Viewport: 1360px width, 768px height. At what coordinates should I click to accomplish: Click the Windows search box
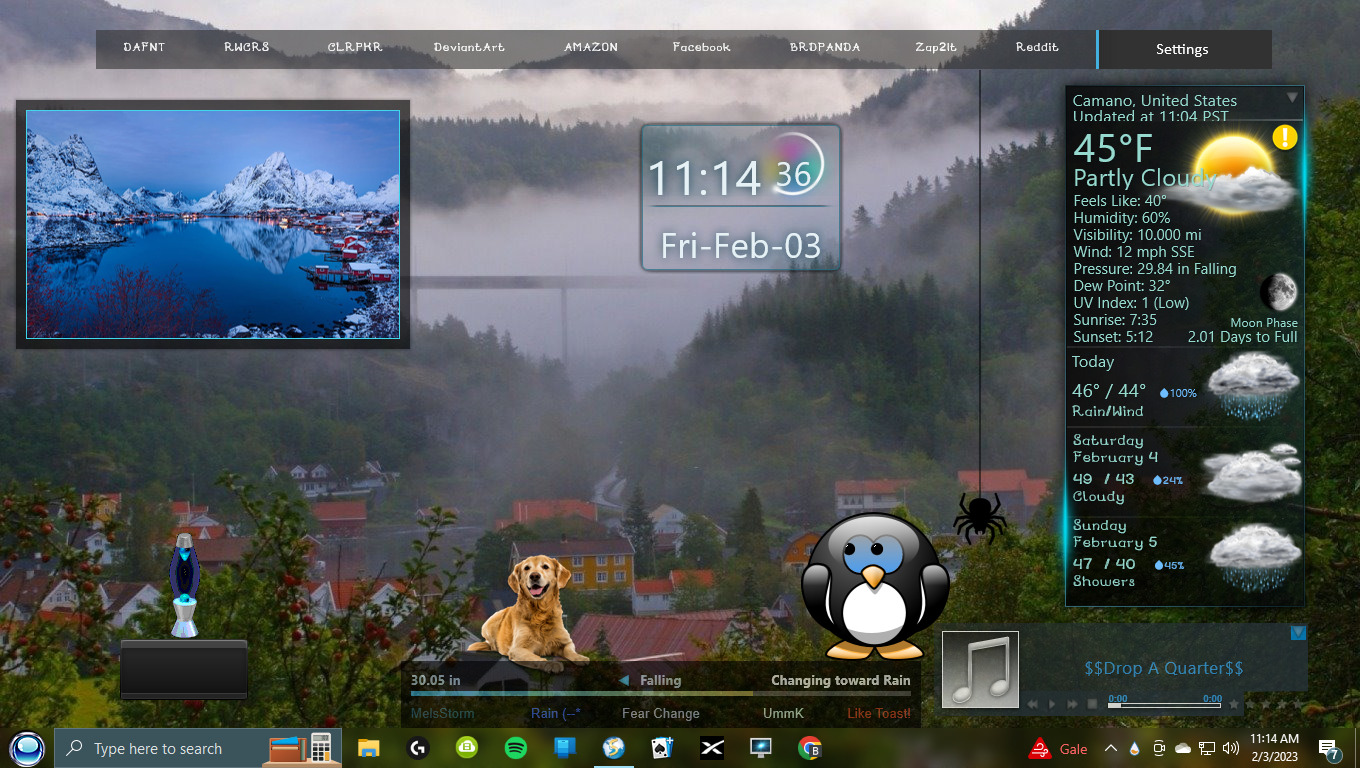[x=160, y=748]
